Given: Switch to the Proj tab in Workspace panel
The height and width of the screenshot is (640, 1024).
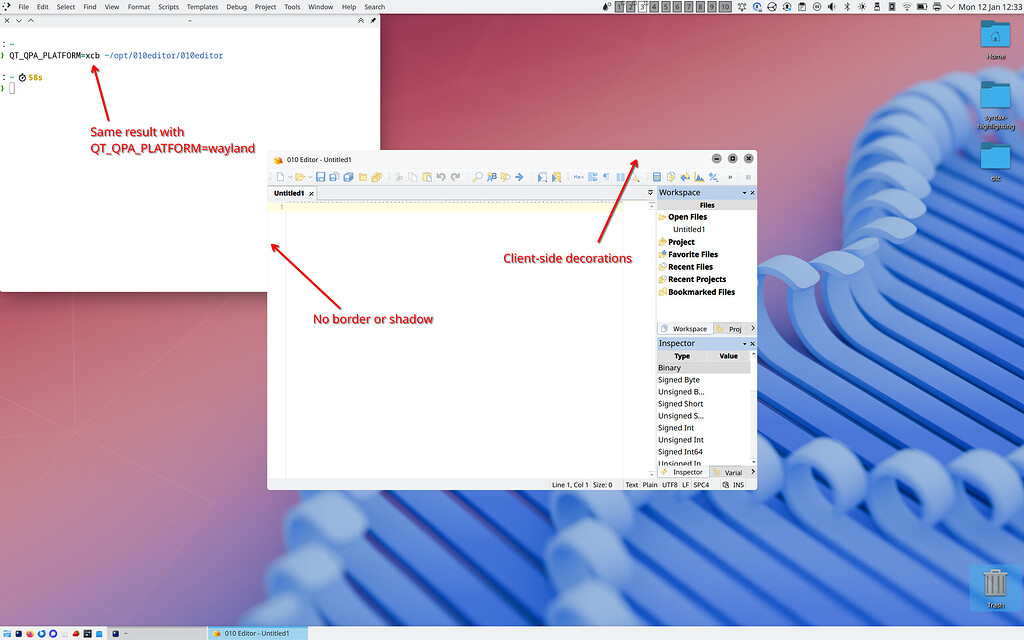Looking at the screenshot, I should click(733, 328).
